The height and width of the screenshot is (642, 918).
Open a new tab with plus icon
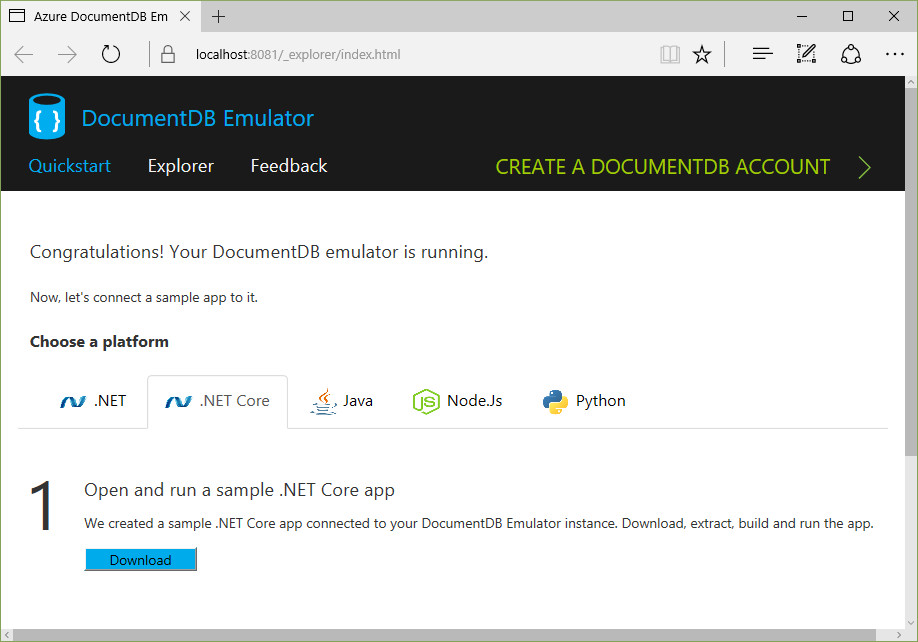(218, 16)
